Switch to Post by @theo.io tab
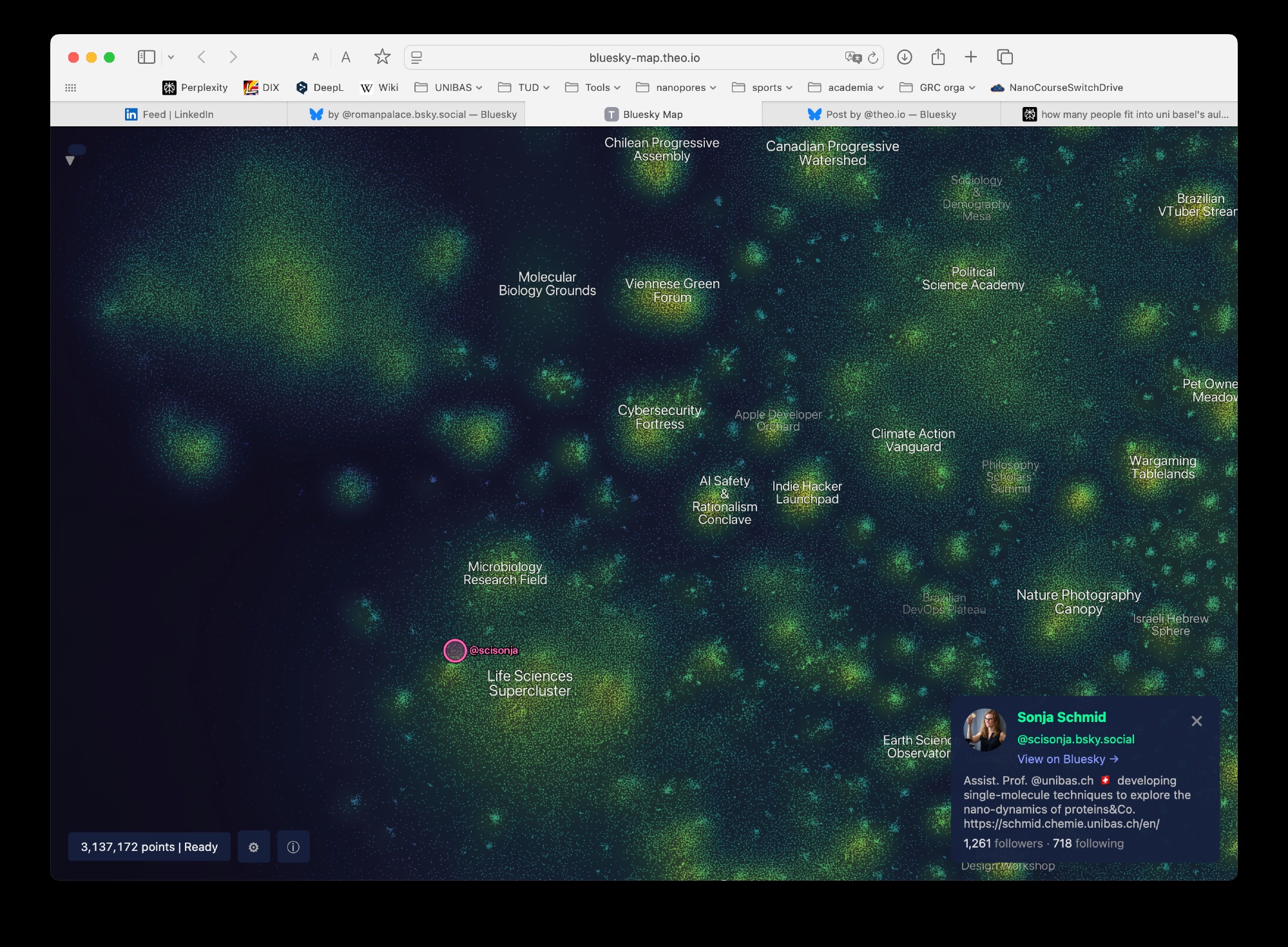 [x=881, y=114]
